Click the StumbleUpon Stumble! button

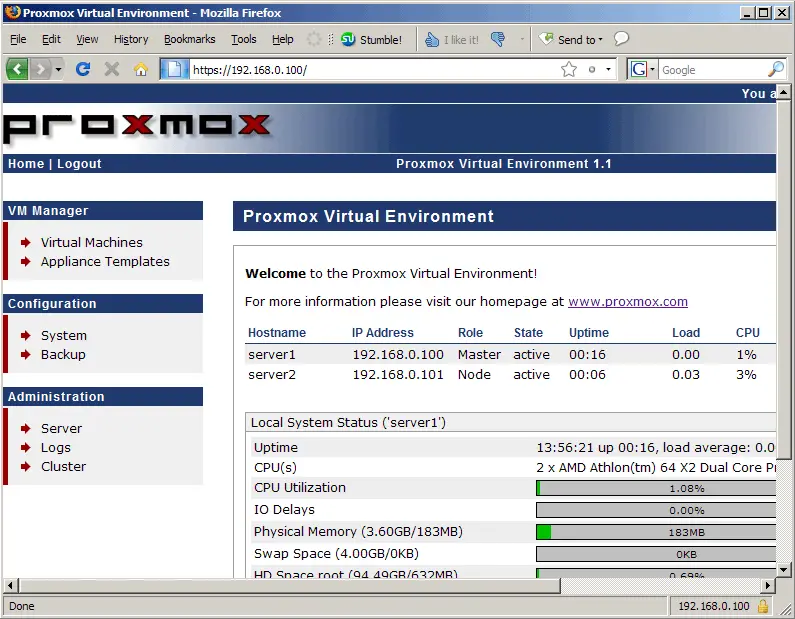pyautogui.click(x=371, y=40)
